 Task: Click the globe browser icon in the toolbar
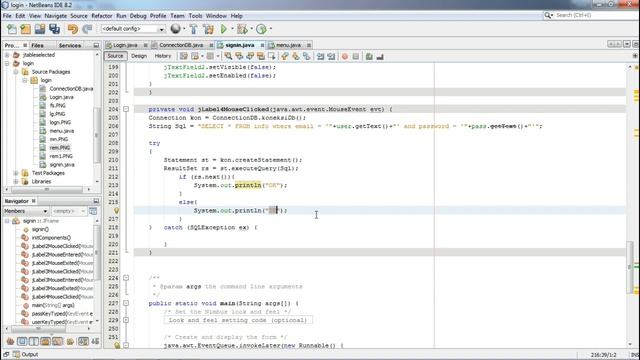[175, 29]
